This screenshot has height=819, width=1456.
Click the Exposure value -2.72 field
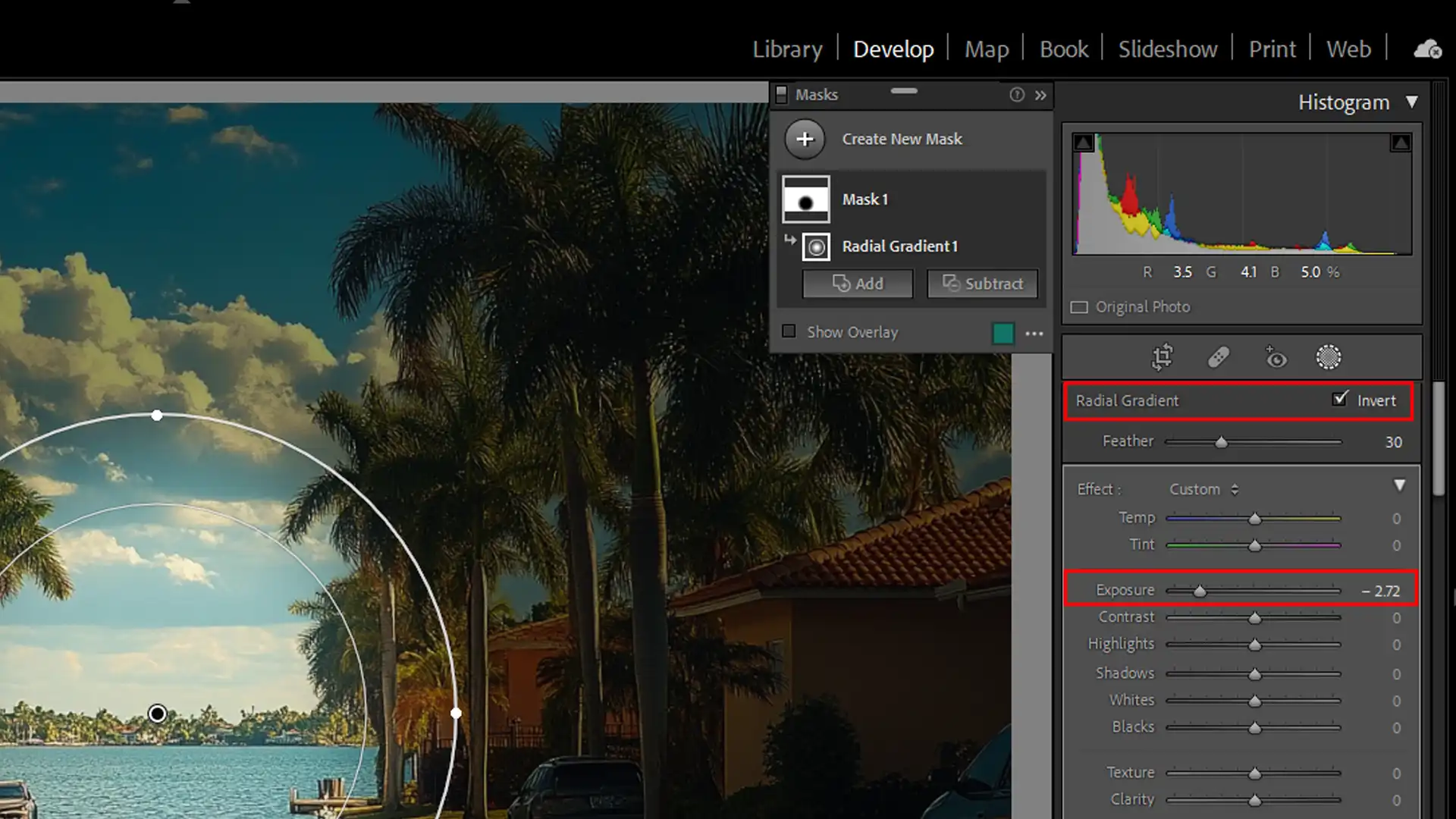[x=1381, y=591]
